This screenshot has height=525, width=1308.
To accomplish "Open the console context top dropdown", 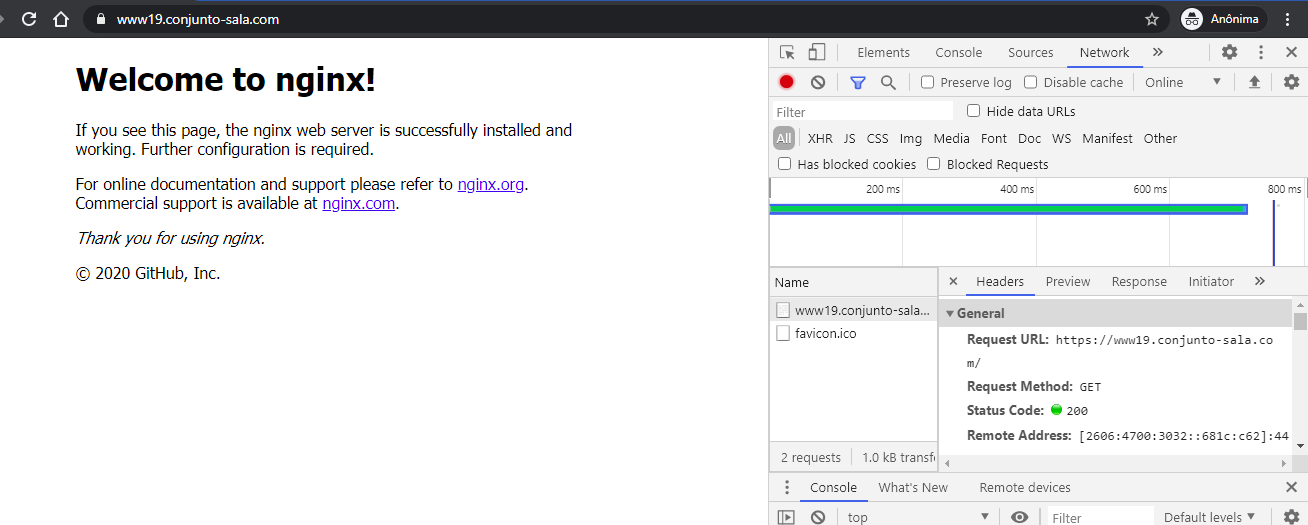I will 918,517.
